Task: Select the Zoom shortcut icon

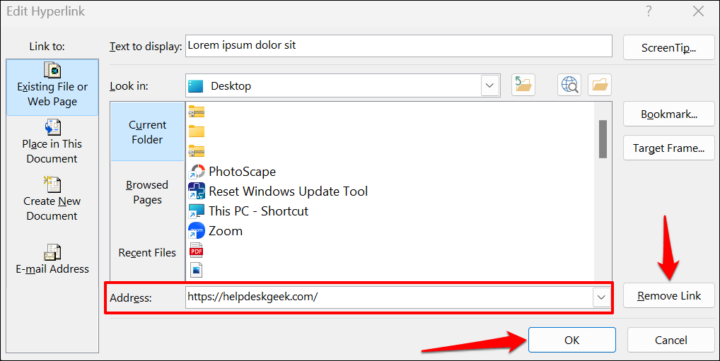Action: click(197, 231)
